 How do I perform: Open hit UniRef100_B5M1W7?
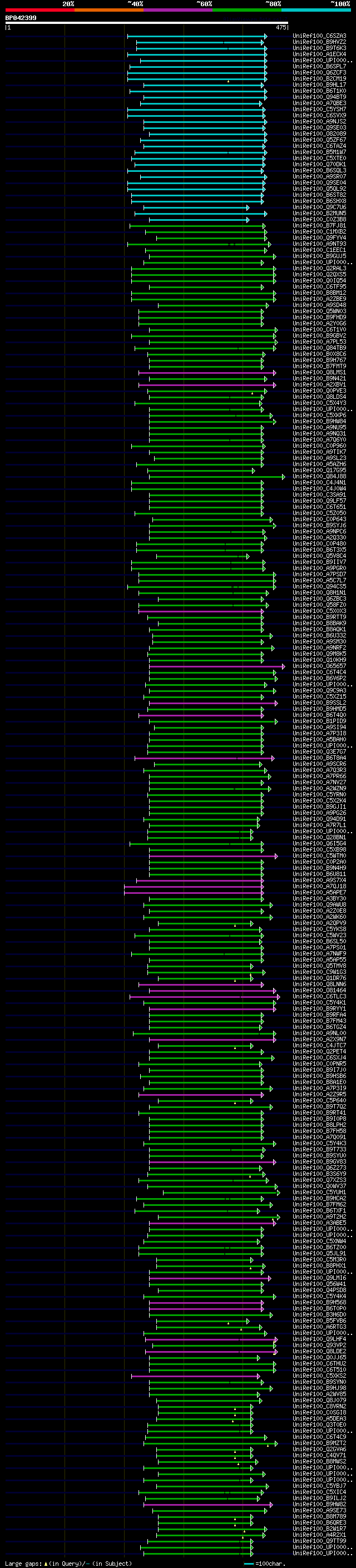[319, 152]
